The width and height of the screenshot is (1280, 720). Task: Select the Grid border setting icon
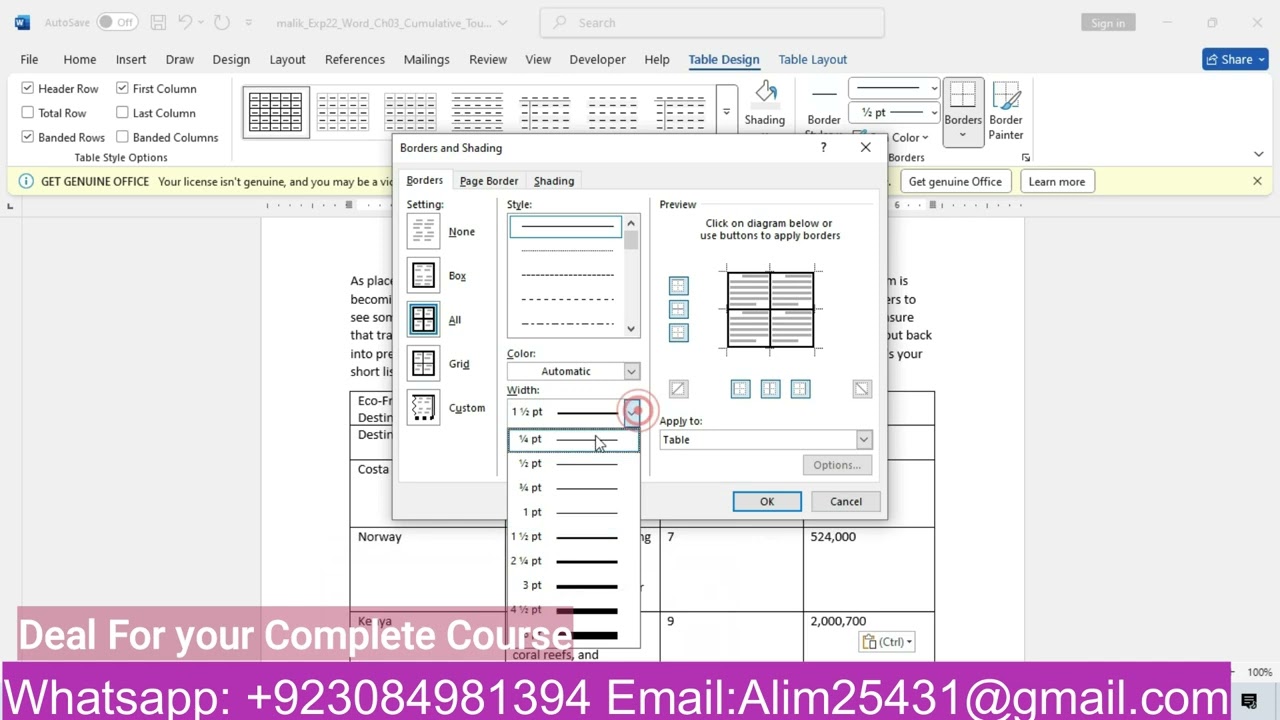[x=423, y=363]
